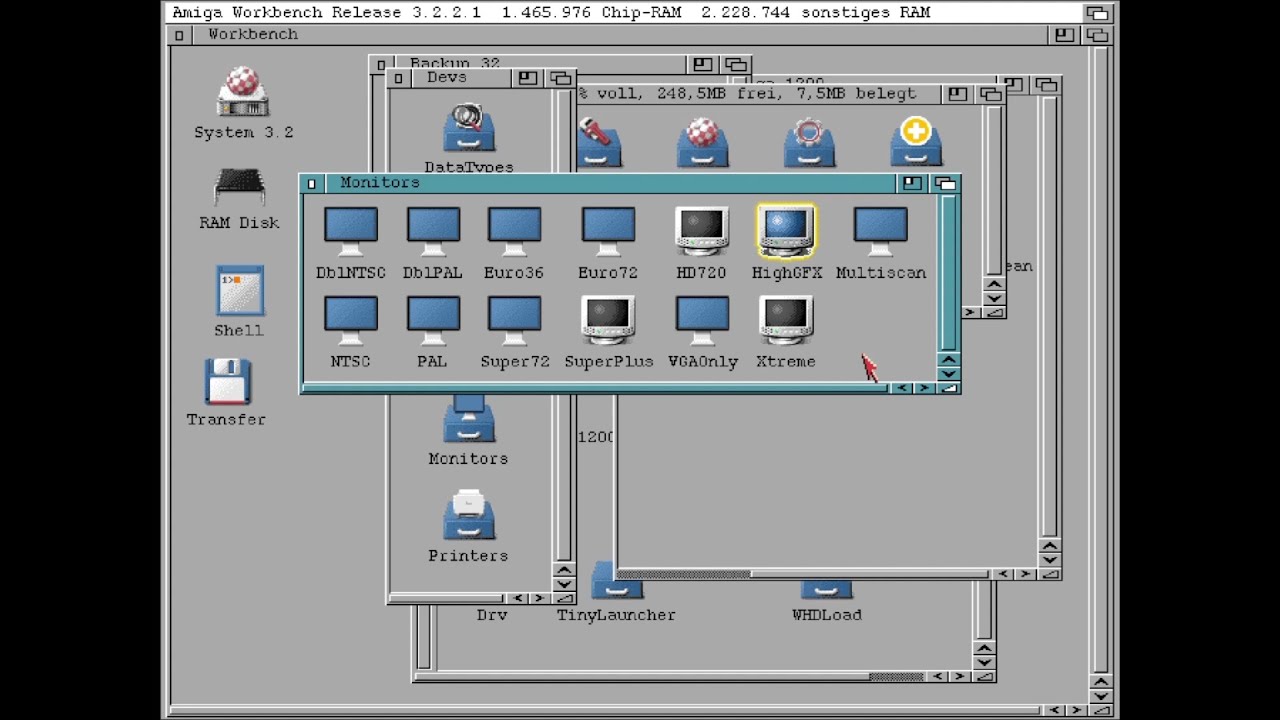The width and height of the screenshot is (1280, 720).
Task: Click the Monitors window scroll-right arrow
Action: 925,388
